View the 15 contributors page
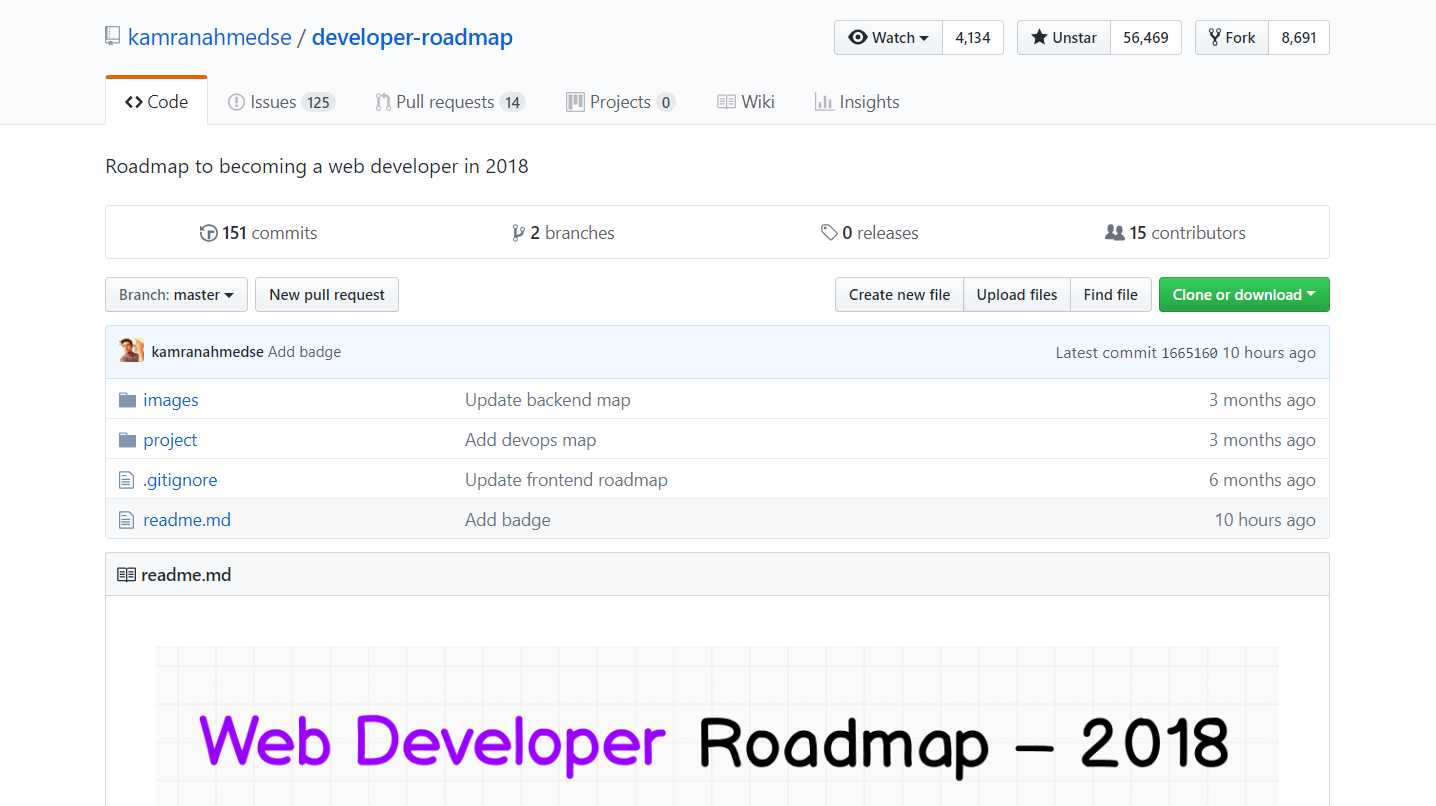Viewport: 1436px width, 806px height. point(1176,233)
